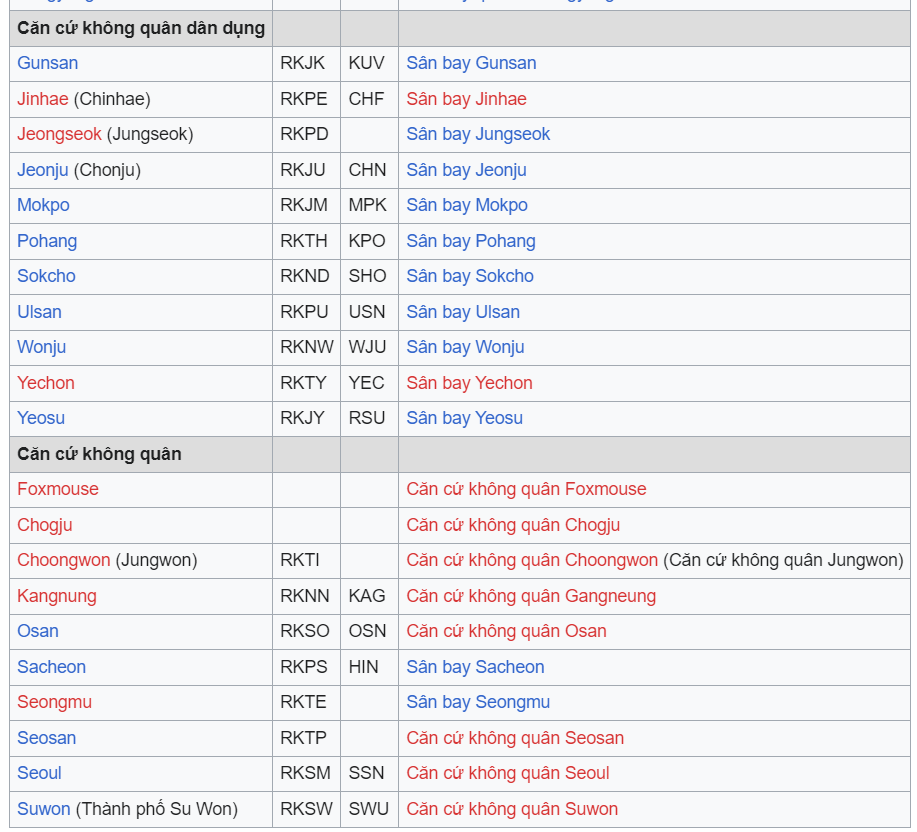Screen dimensions: 917x832
Task: Click the IATA code SWU cell
Action: click(x=370, y=809)
